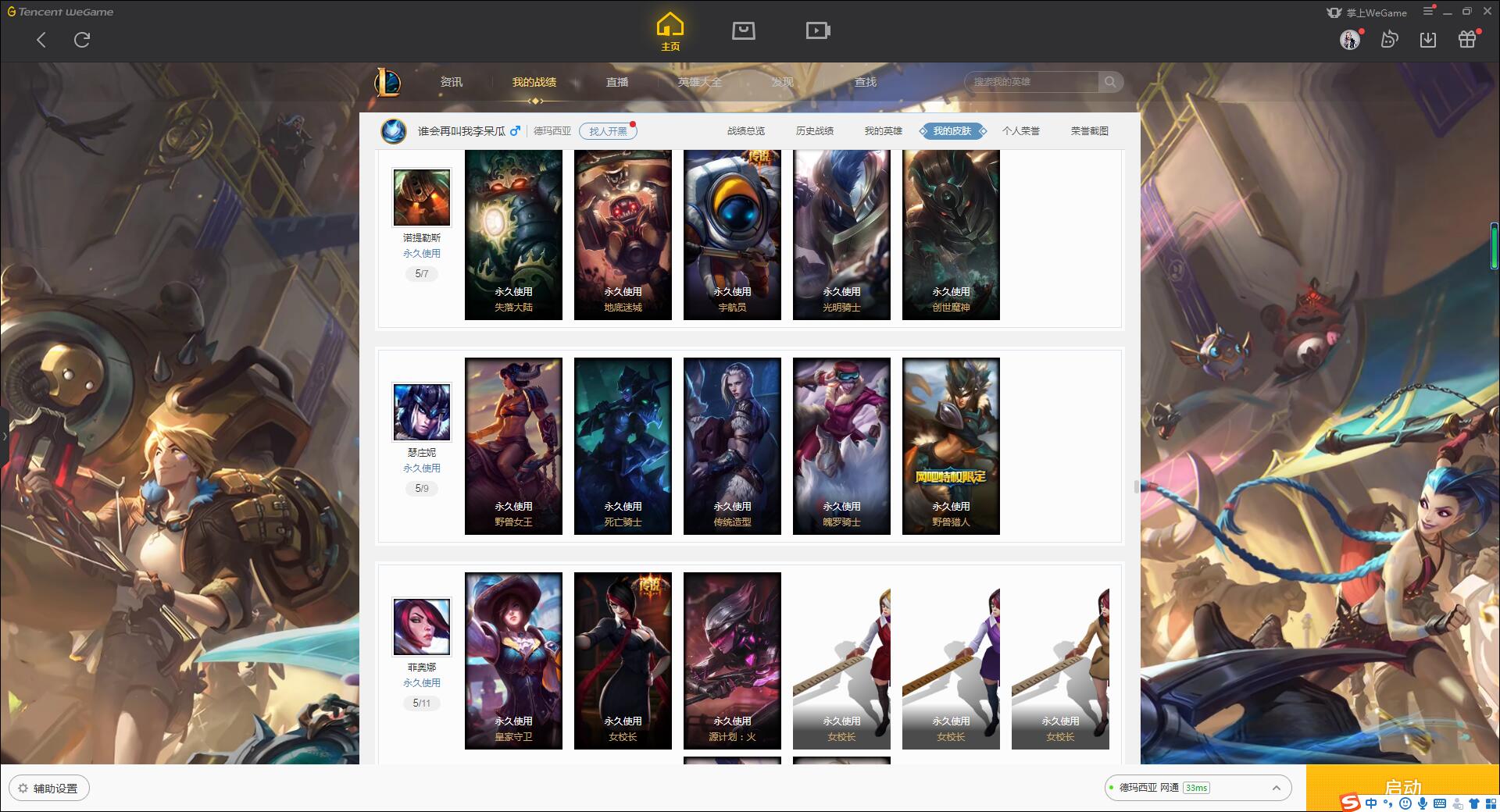
Task: Open the 个人荣誉 sub-tab
Action: point(1021,131)
